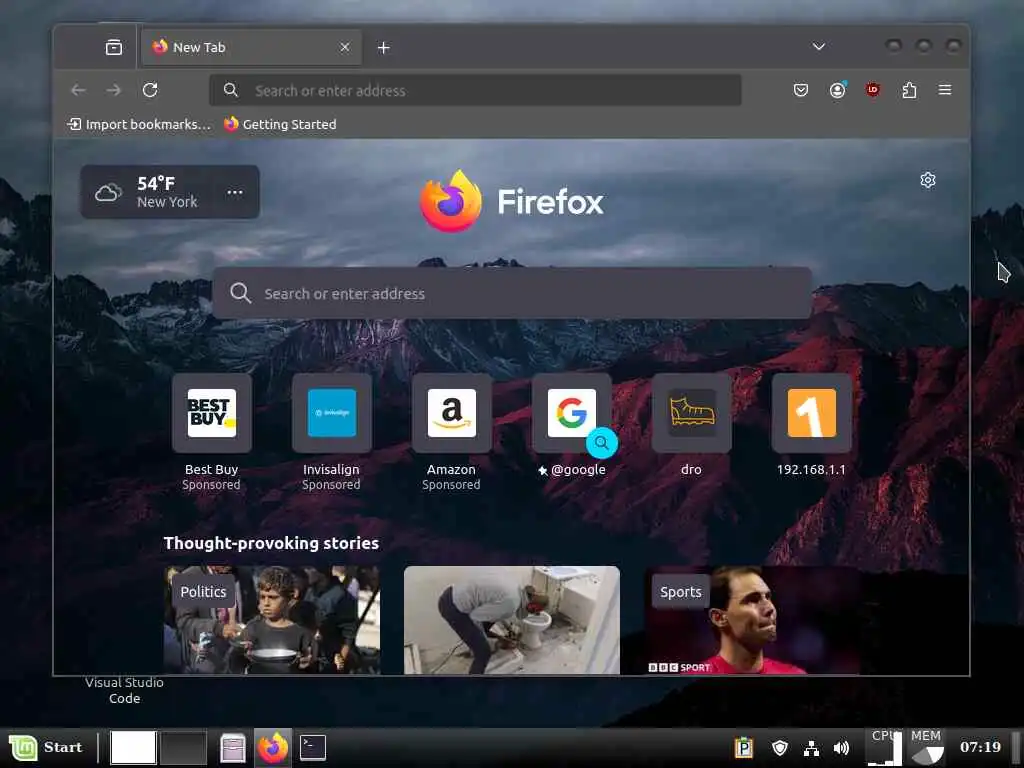
Task: Open the shield security tray icon
Action: point(780,747)
